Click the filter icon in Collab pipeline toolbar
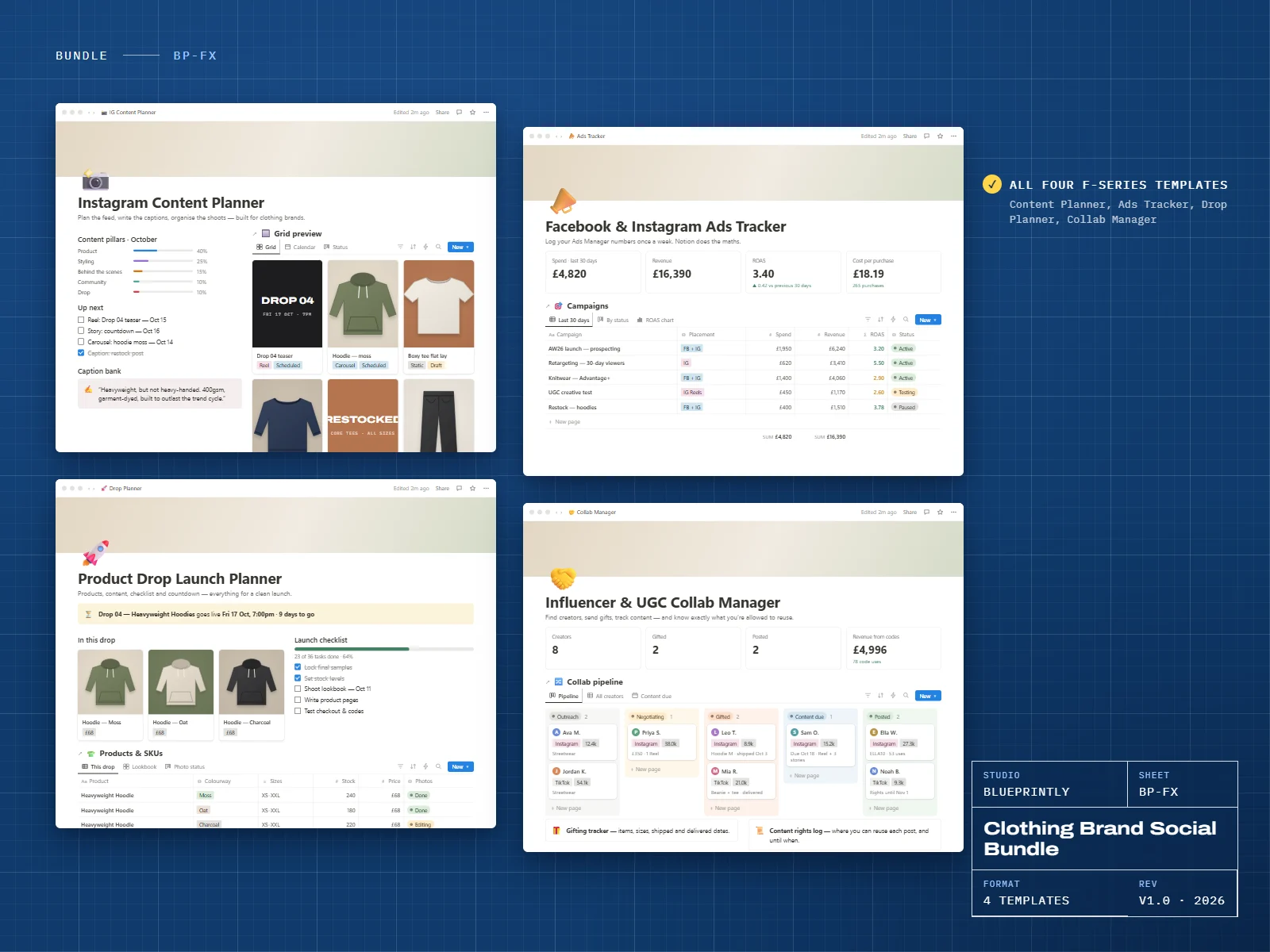The image size is (1270, 952). (868, 696)
